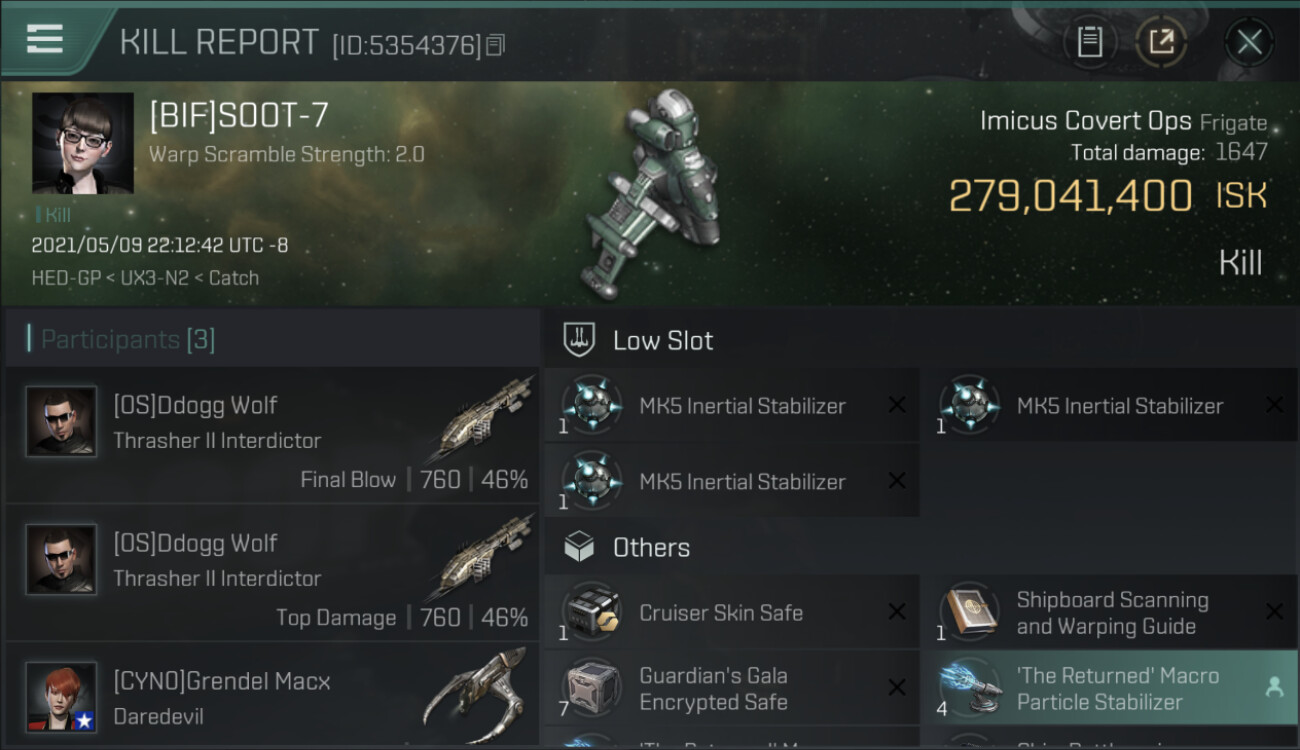Open SOOT-7 pilot portrait
1300x750 pixels.
pyautogui.click(x=83, y=144)
